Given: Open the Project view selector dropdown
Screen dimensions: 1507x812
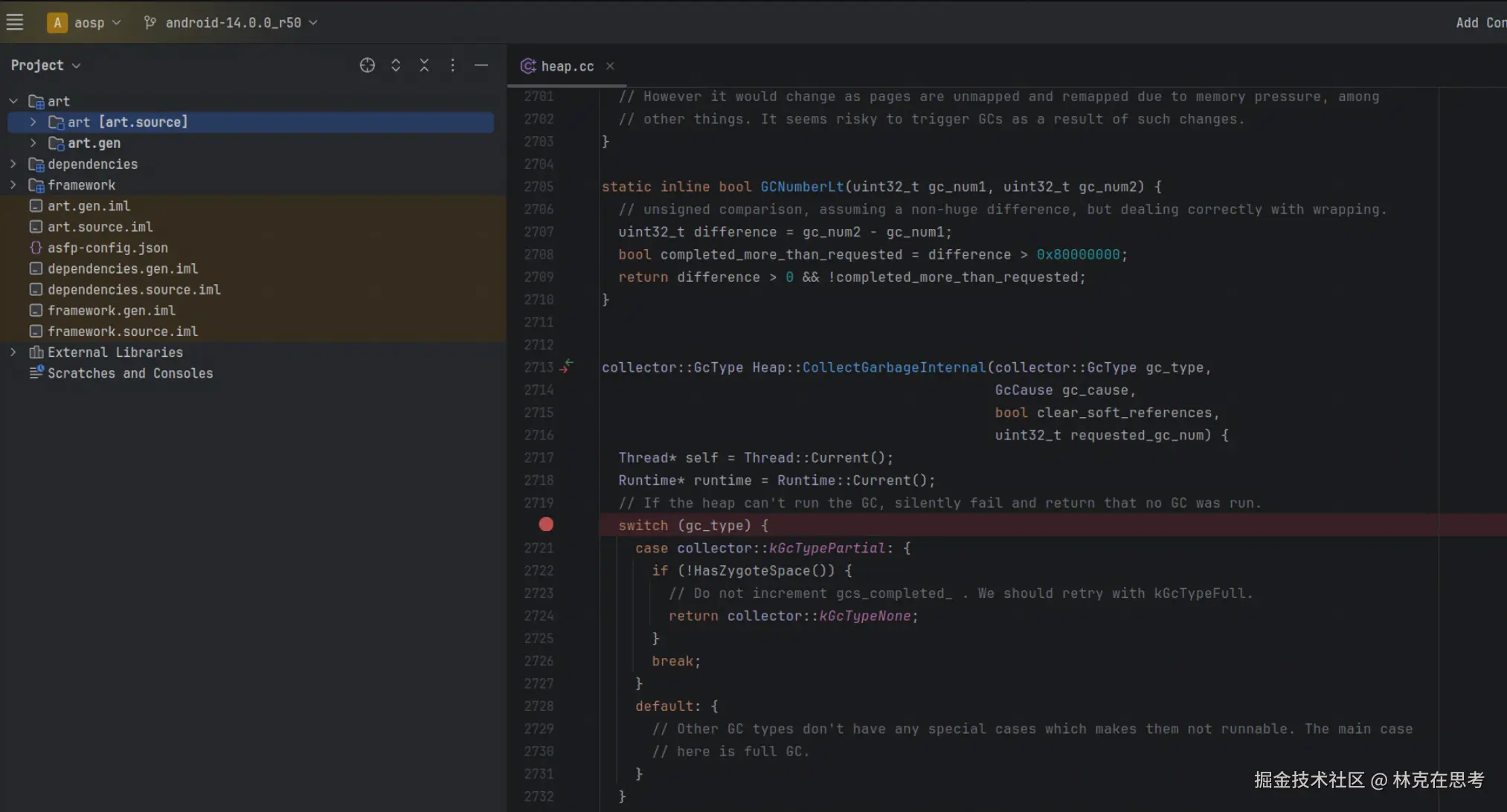Looking at the screenshot, I should tap(45, 65).
